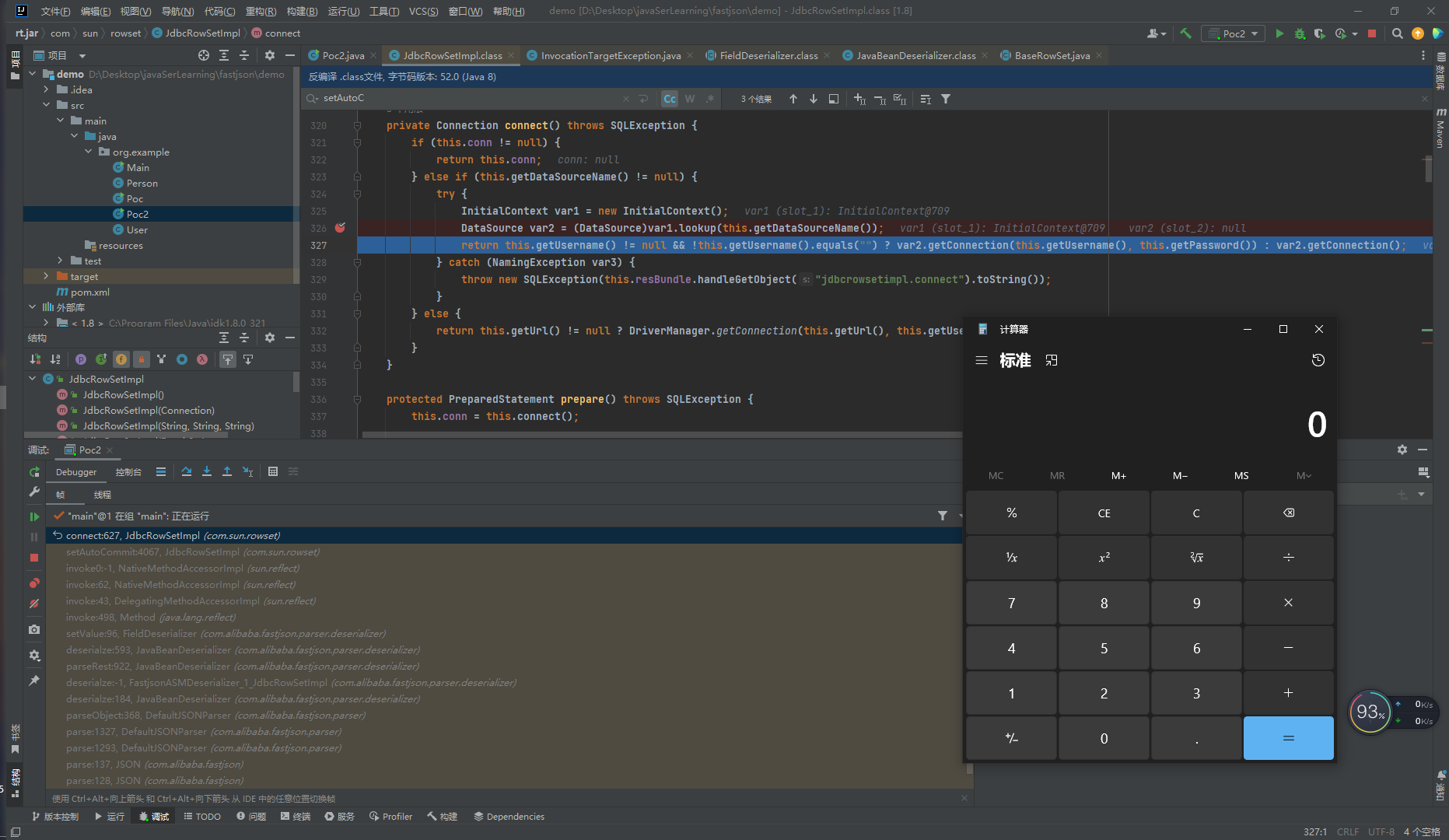The image size is (1449, 840).
Task: Click the CE button in calculator
Action: pyautogui.click(x=1104, y=513)
